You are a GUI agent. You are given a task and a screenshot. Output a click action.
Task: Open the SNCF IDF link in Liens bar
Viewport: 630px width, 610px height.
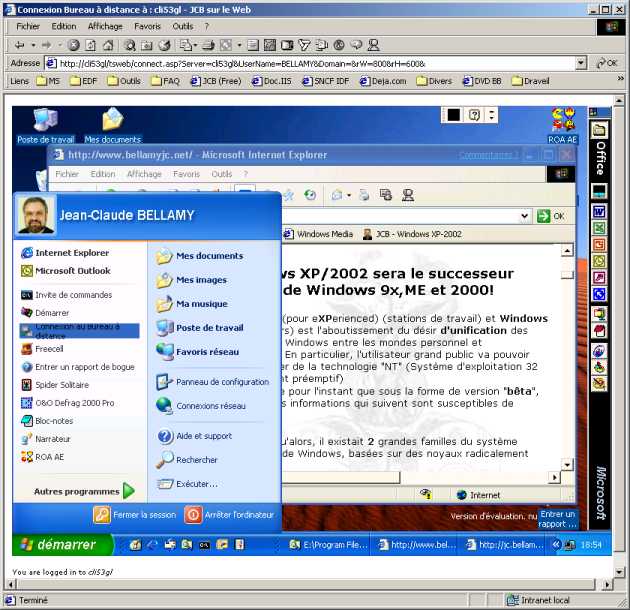pos(325,81)
